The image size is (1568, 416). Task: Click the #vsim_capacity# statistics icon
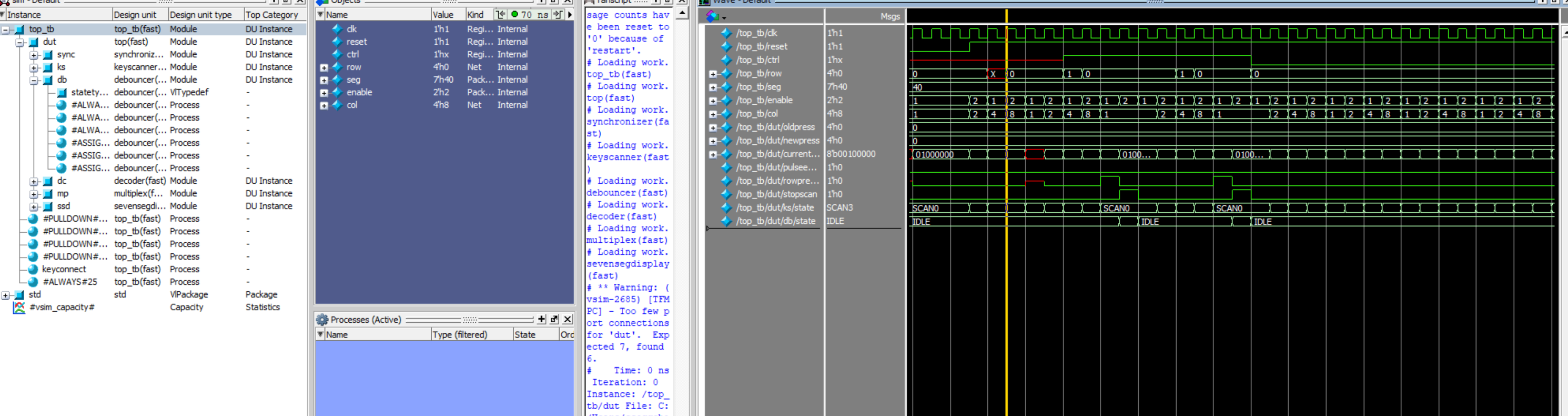pyautogui.click(x=19, y=308)
